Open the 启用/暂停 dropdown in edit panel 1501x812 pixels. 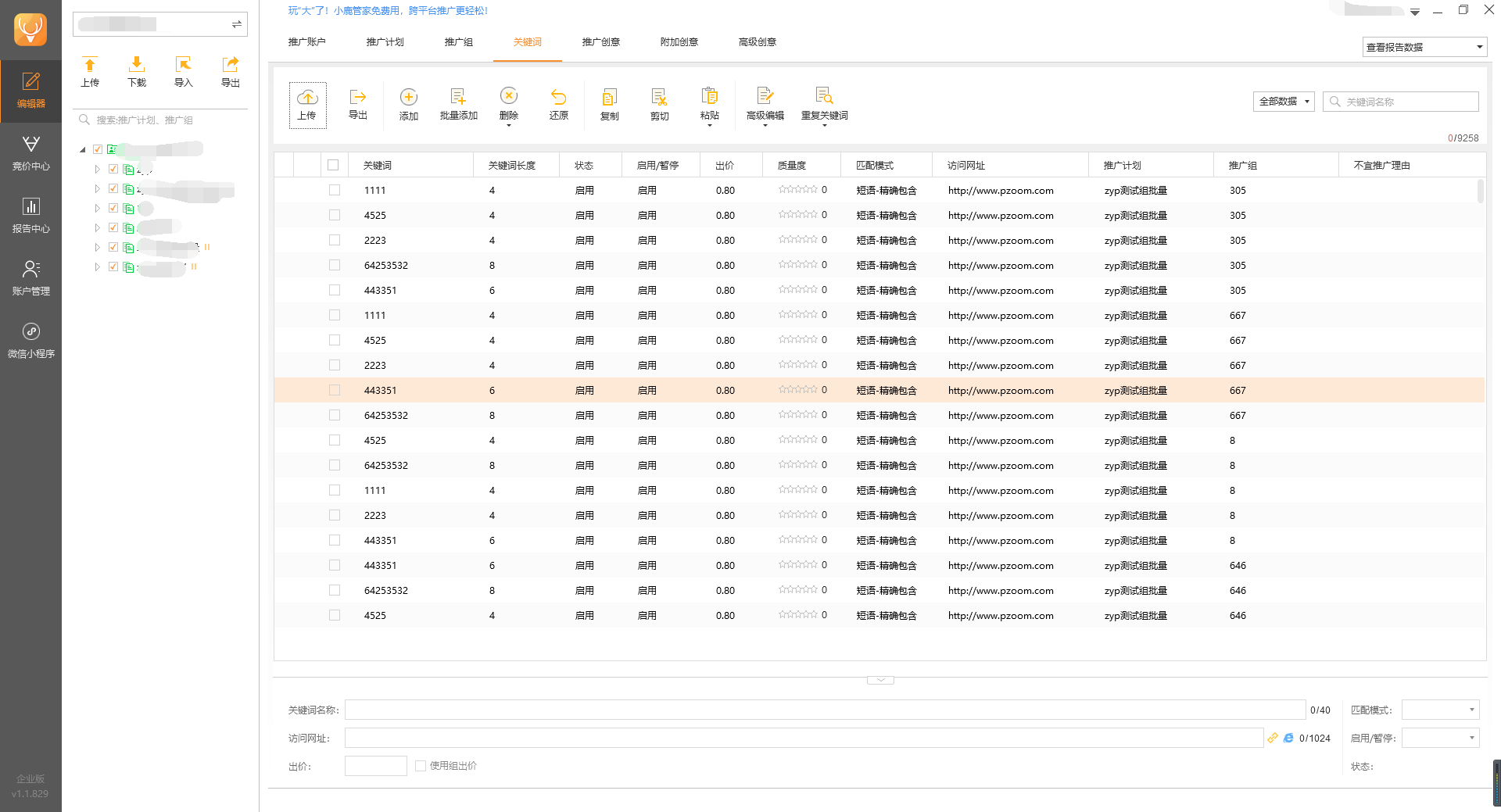1440,738
